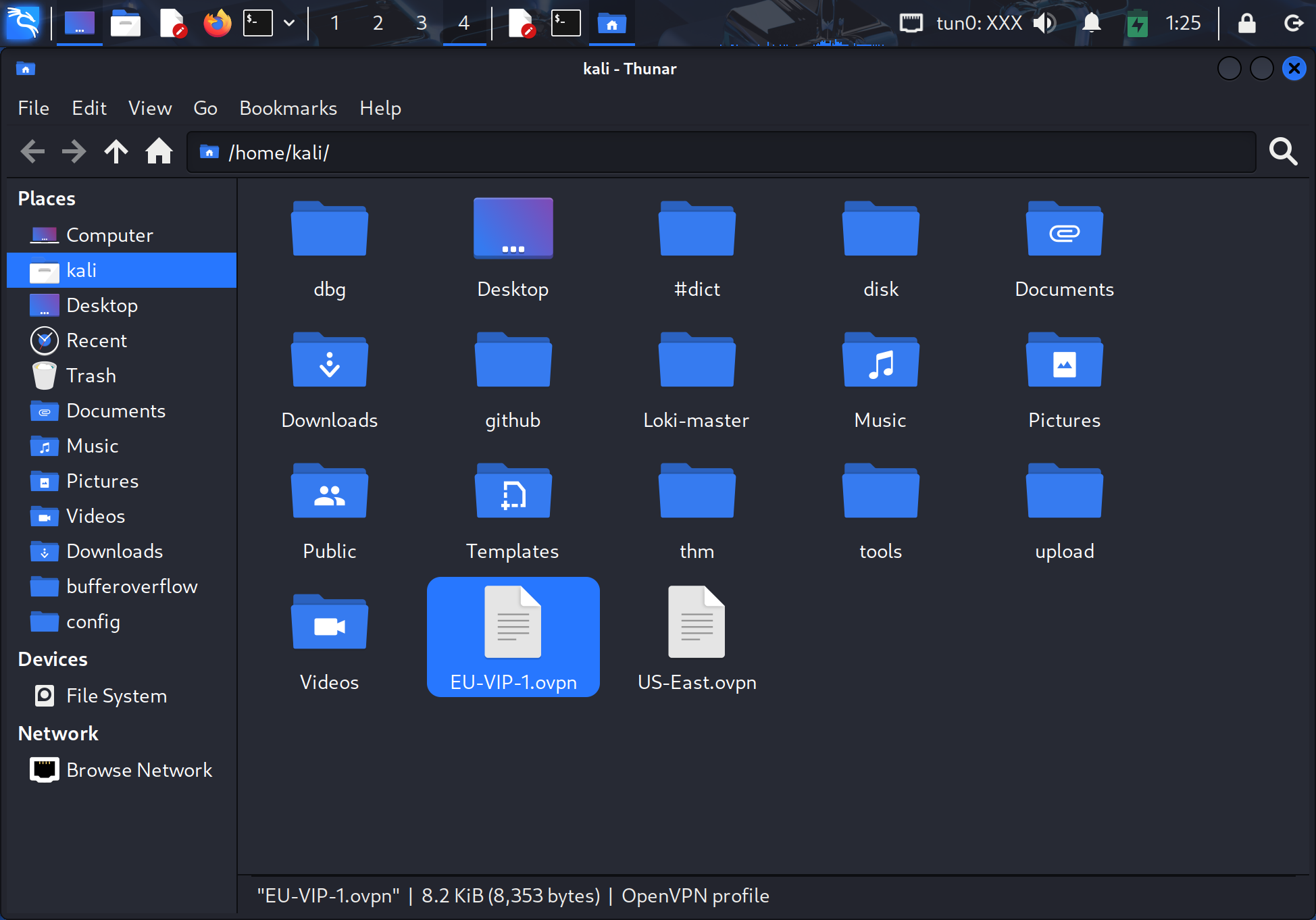Open File System under Devices

pyautogui.click(x=116, y=696)
